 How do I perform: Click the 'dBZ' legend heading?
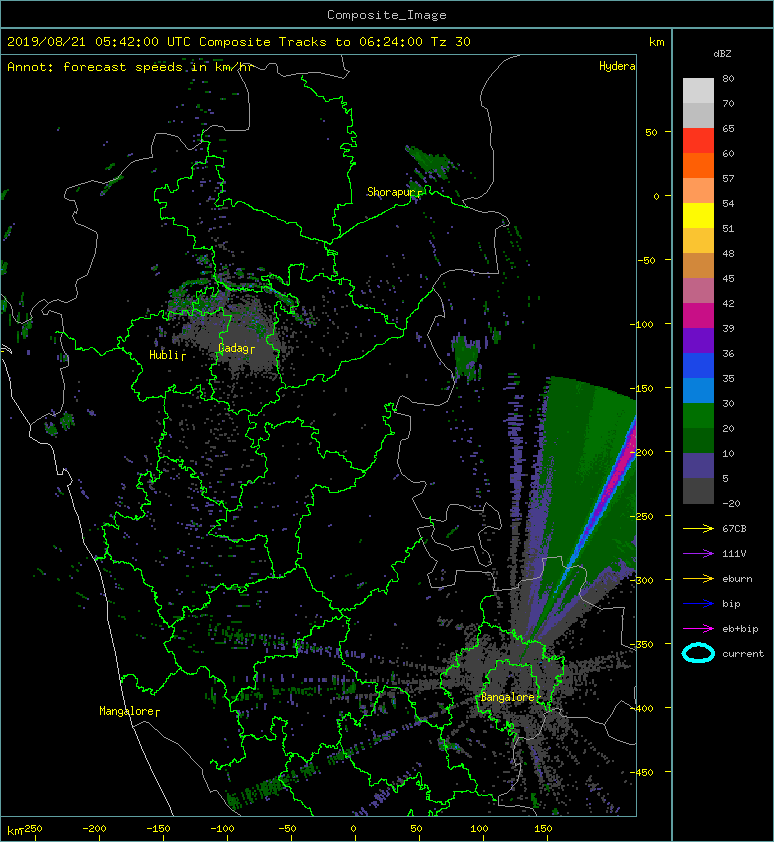722,54
